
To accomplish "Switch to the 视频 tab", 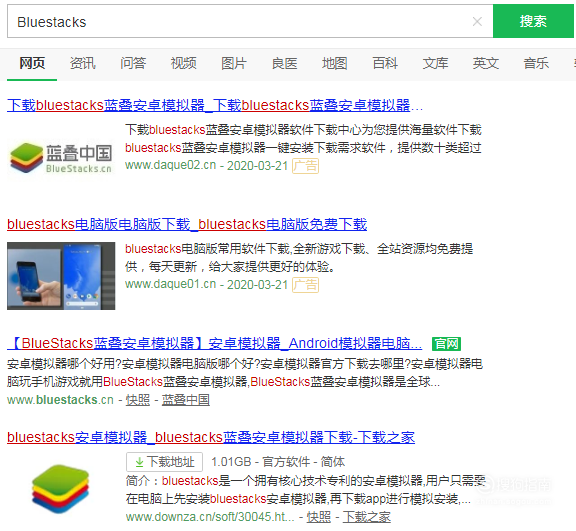I will click(183, 63).
